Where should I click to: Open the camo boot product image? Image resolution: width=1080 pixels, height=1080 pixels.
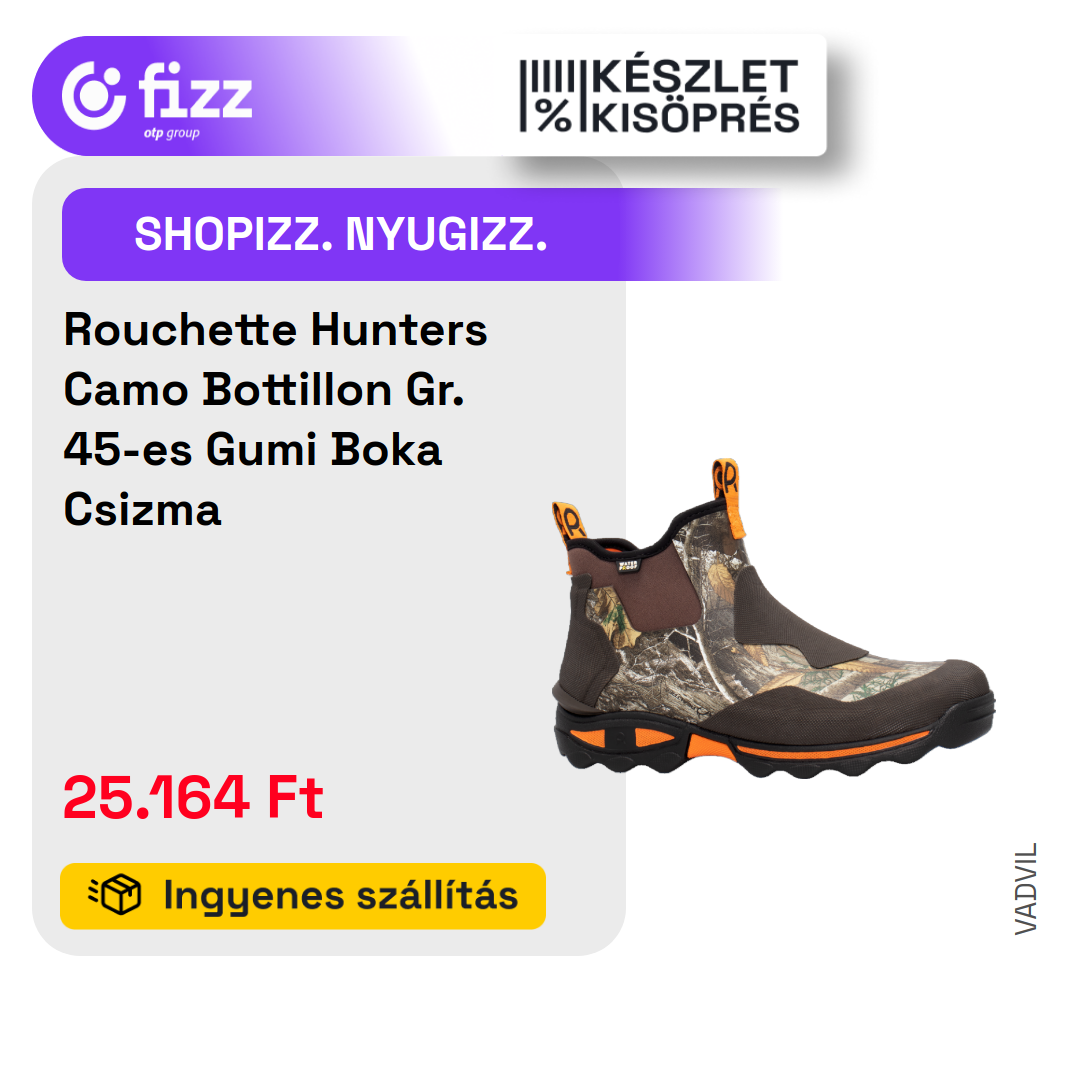point(773,619)
